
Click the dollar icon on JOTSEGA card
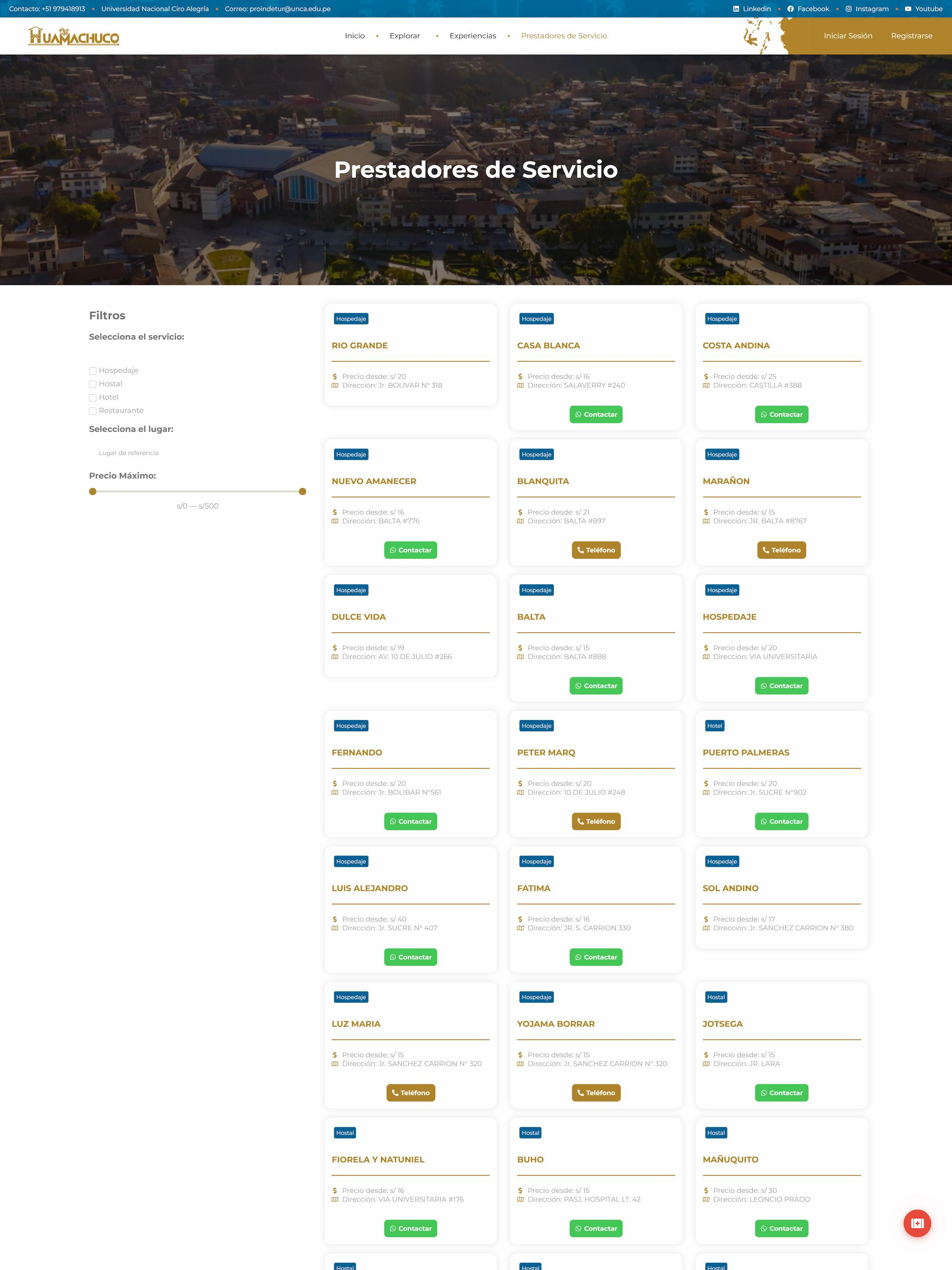[706, 1054]
